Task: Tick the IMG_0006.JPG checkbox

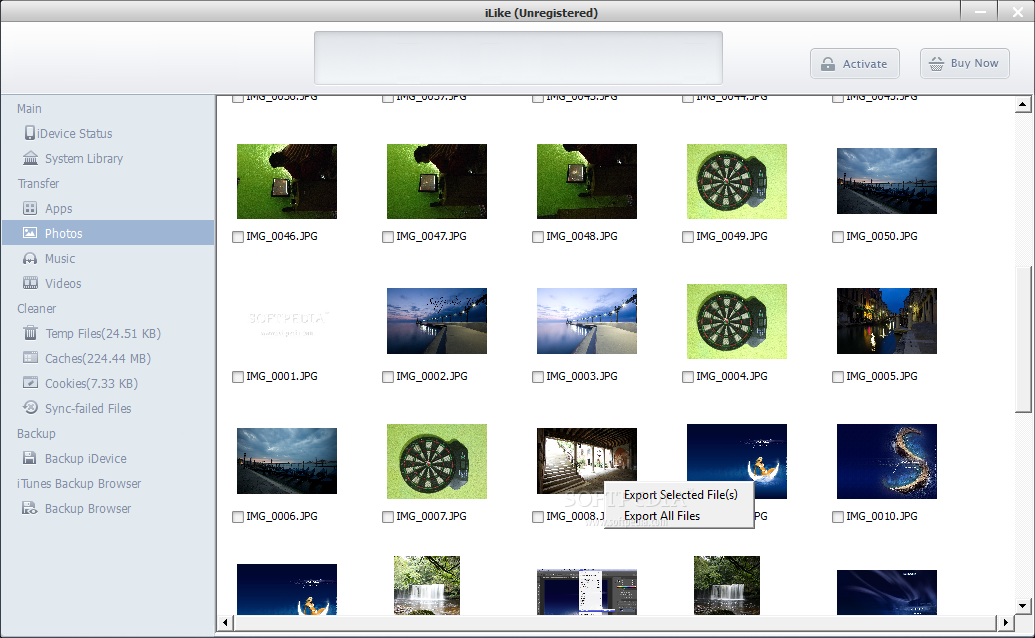Action: pos(238,517)
